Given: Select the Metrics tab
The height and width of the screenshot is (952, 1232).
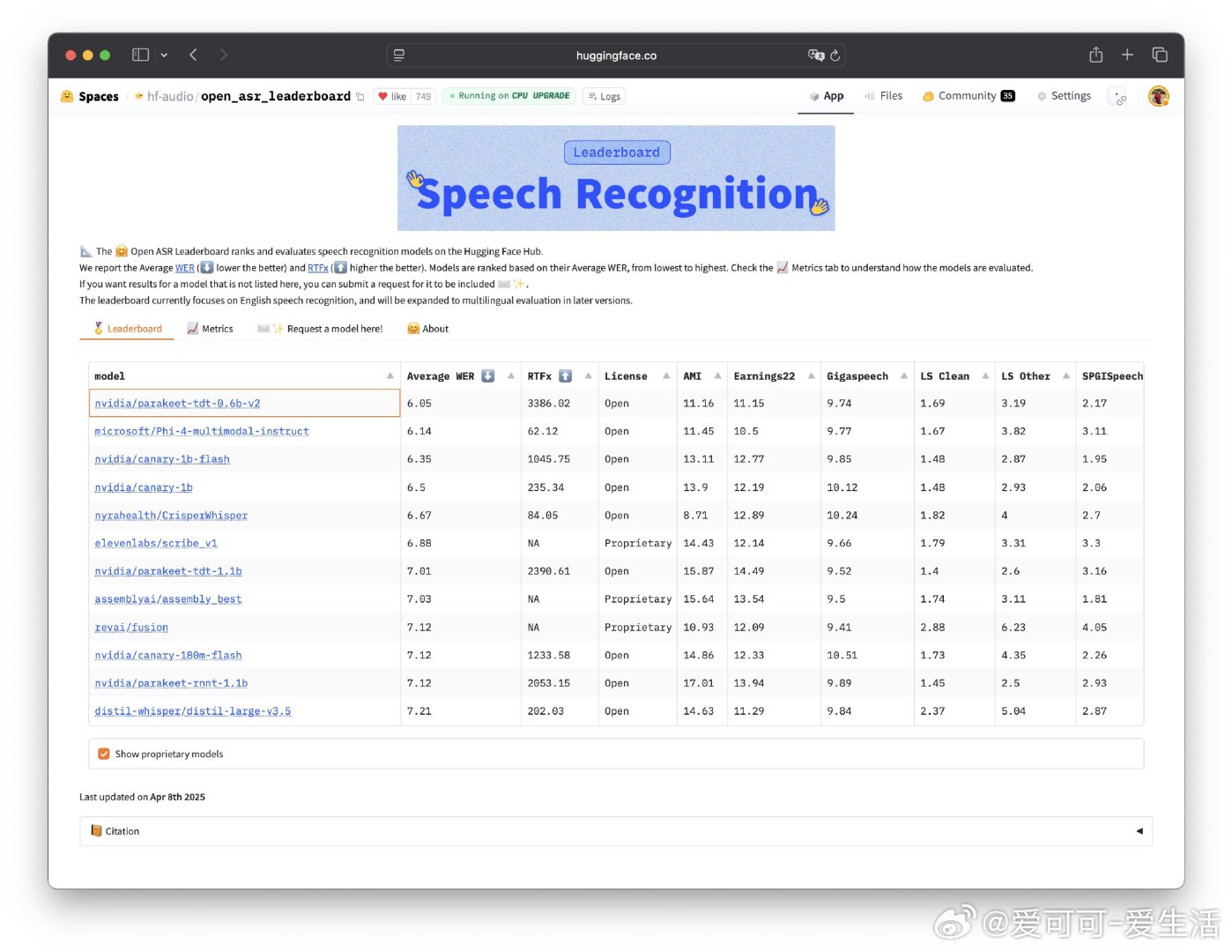Looking at the screenshot, I should (x=210, y=329).
